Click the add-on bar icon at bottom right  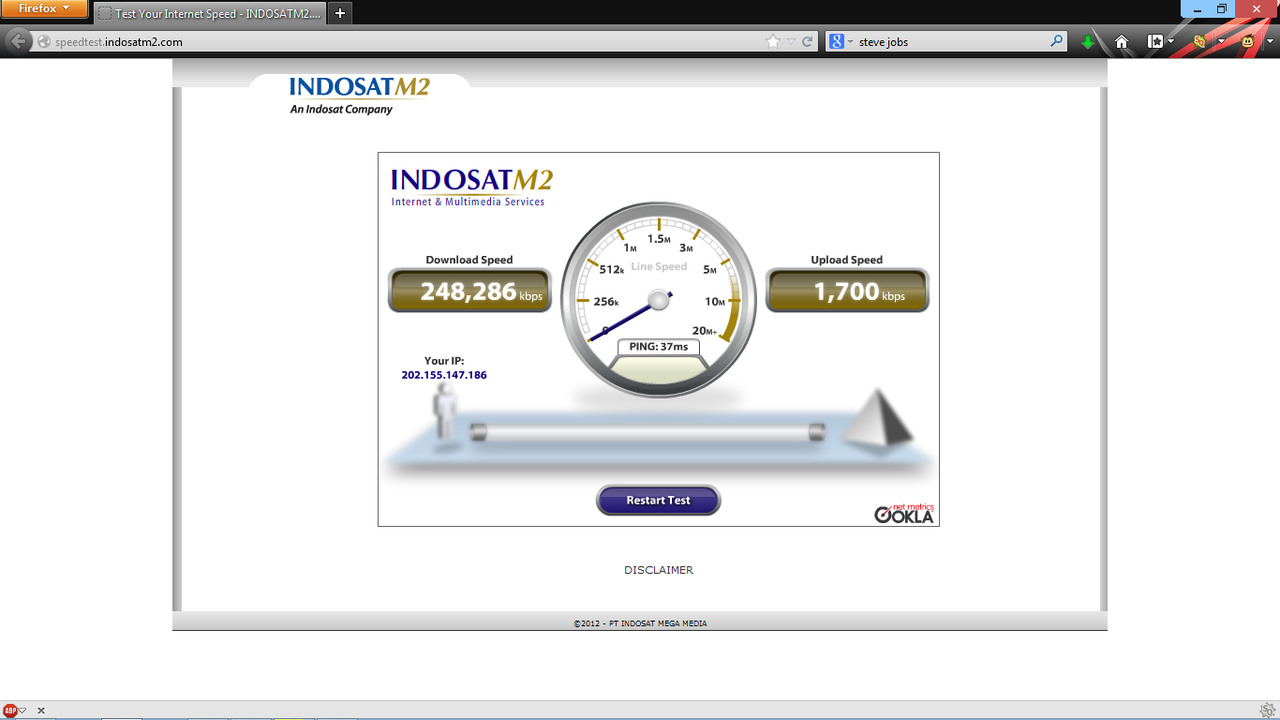tap(1267, 710)
